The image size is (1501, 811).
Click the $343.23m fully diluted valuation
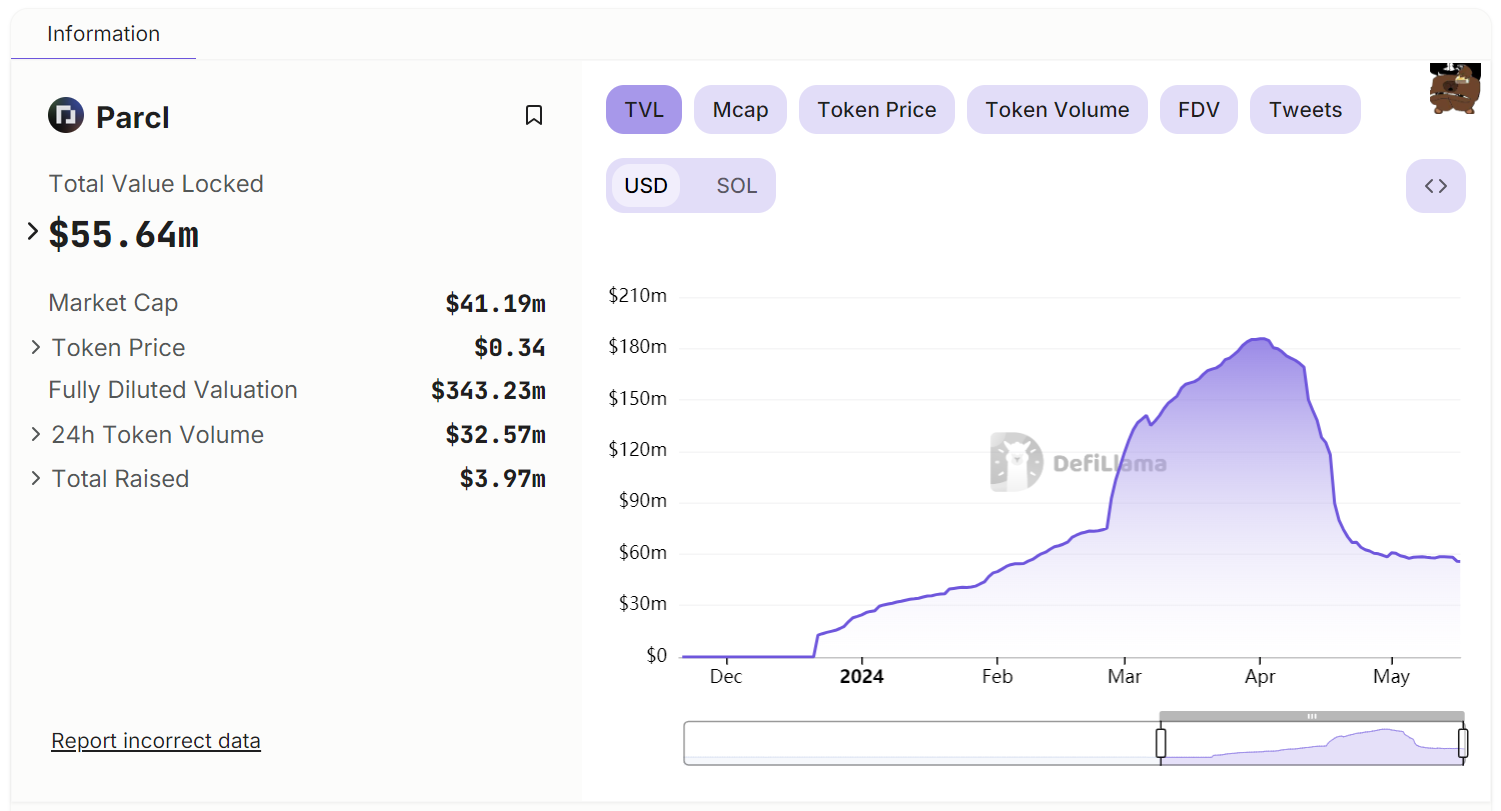[489, 390]
